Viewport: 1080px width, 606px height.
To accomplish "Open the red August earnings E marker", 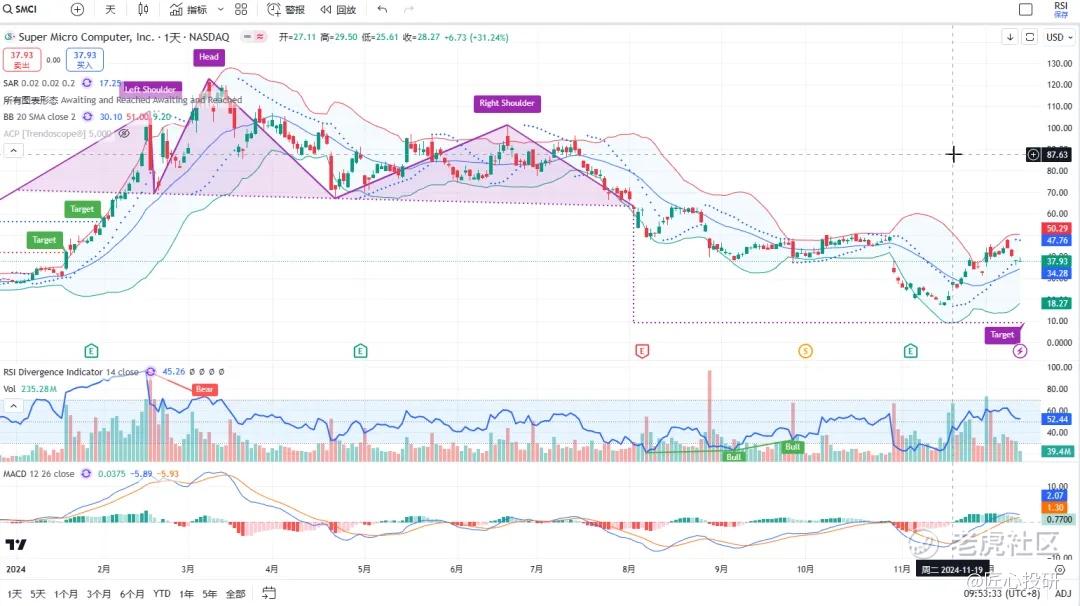I will pos(642,351).
